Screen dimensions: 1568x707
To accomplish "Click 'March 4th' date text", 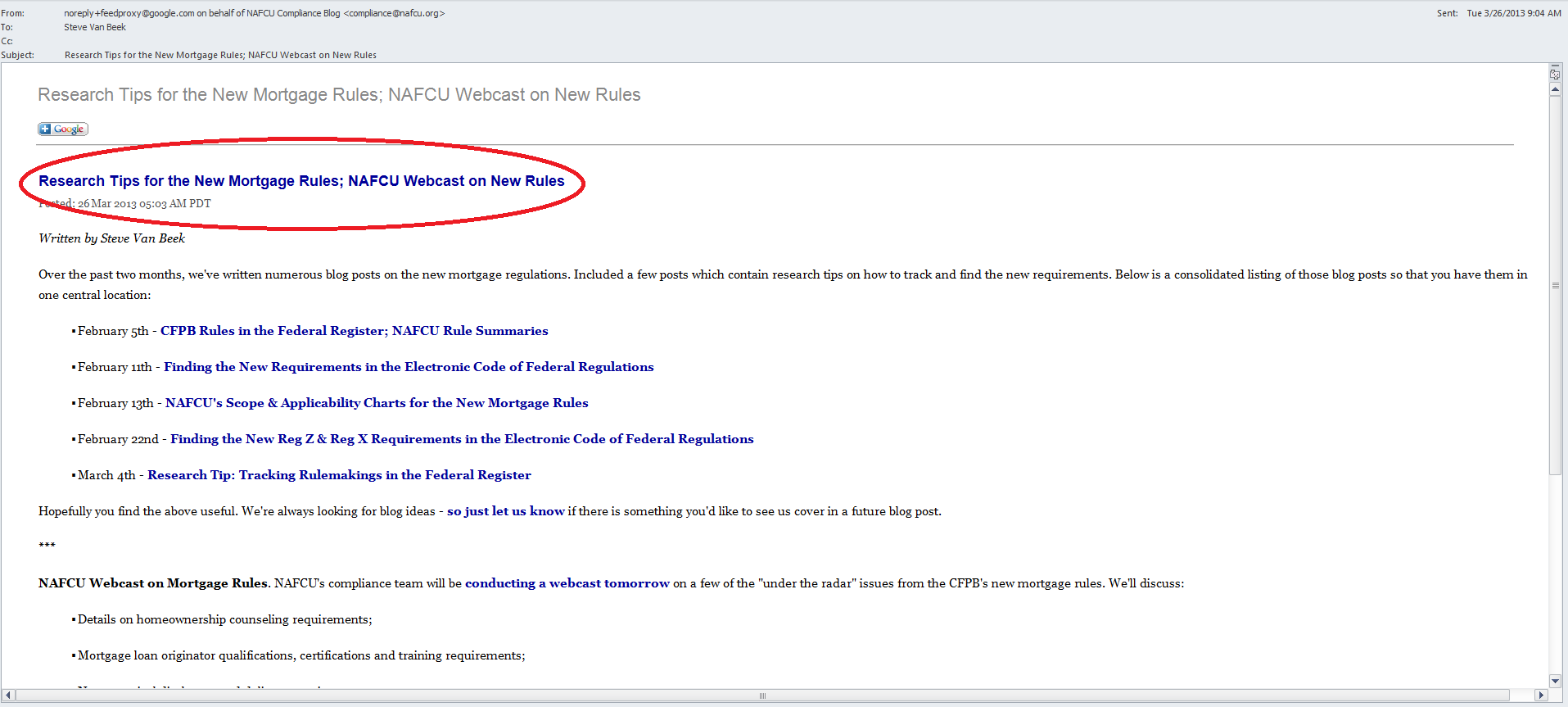I will (x=106, y=475).
